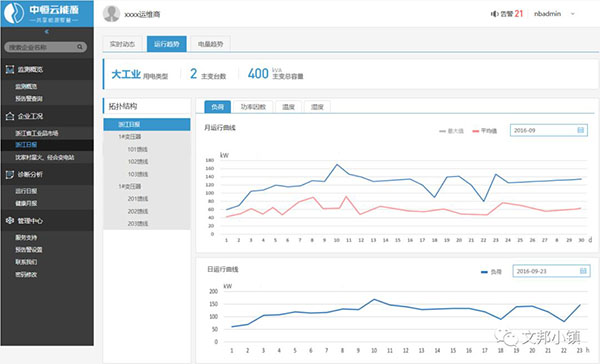Select the 负荷 chart tab
Viewport: 600px width, 364px height.
218,107
